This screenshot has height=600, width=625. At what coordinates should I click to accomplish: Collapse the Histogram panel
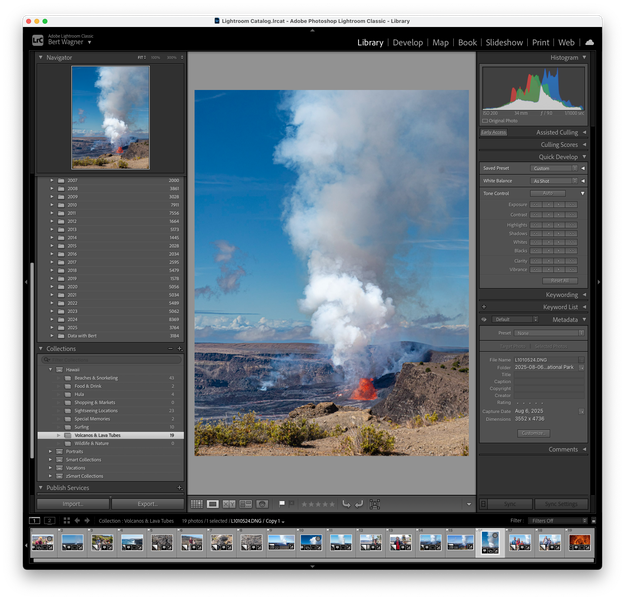click(584, 57)
